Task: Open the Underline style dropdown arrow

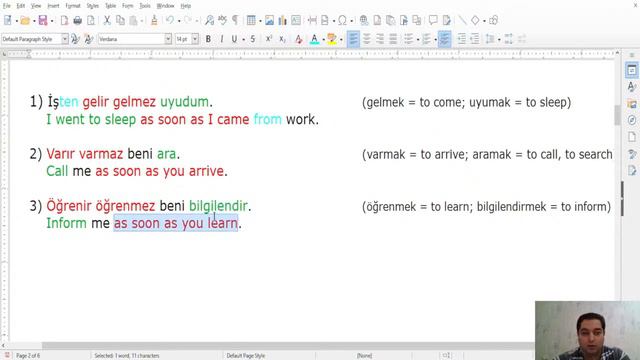Action: pyautogui.click(x=243, y=40)
